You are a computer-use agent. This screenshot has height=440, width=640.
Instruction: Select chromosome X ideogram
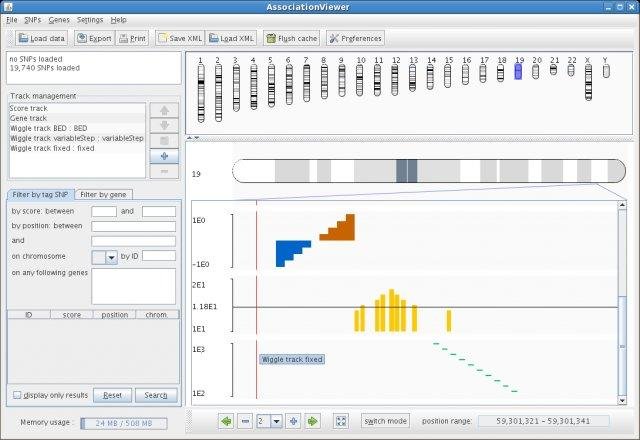pos(588,82)
